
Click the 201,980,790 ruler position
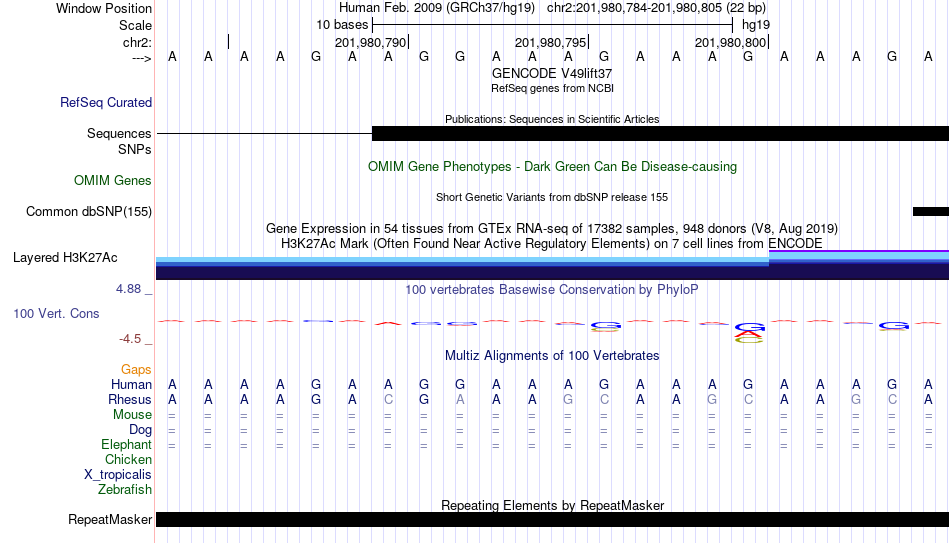370,42
